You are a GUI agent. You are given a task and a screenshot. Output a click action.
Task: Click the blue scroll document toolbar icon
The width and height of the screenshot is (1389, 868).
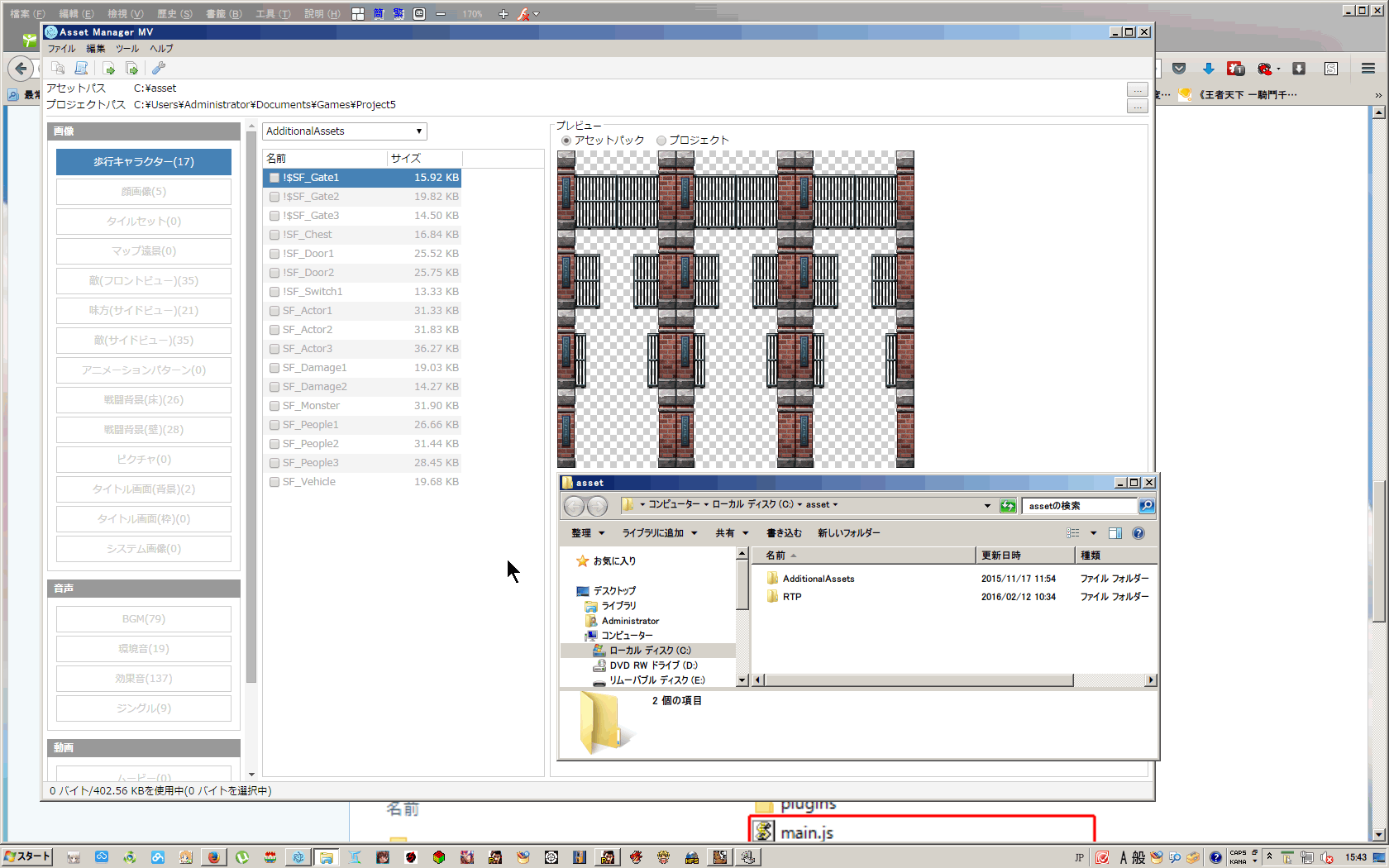[x=81, y=68]
